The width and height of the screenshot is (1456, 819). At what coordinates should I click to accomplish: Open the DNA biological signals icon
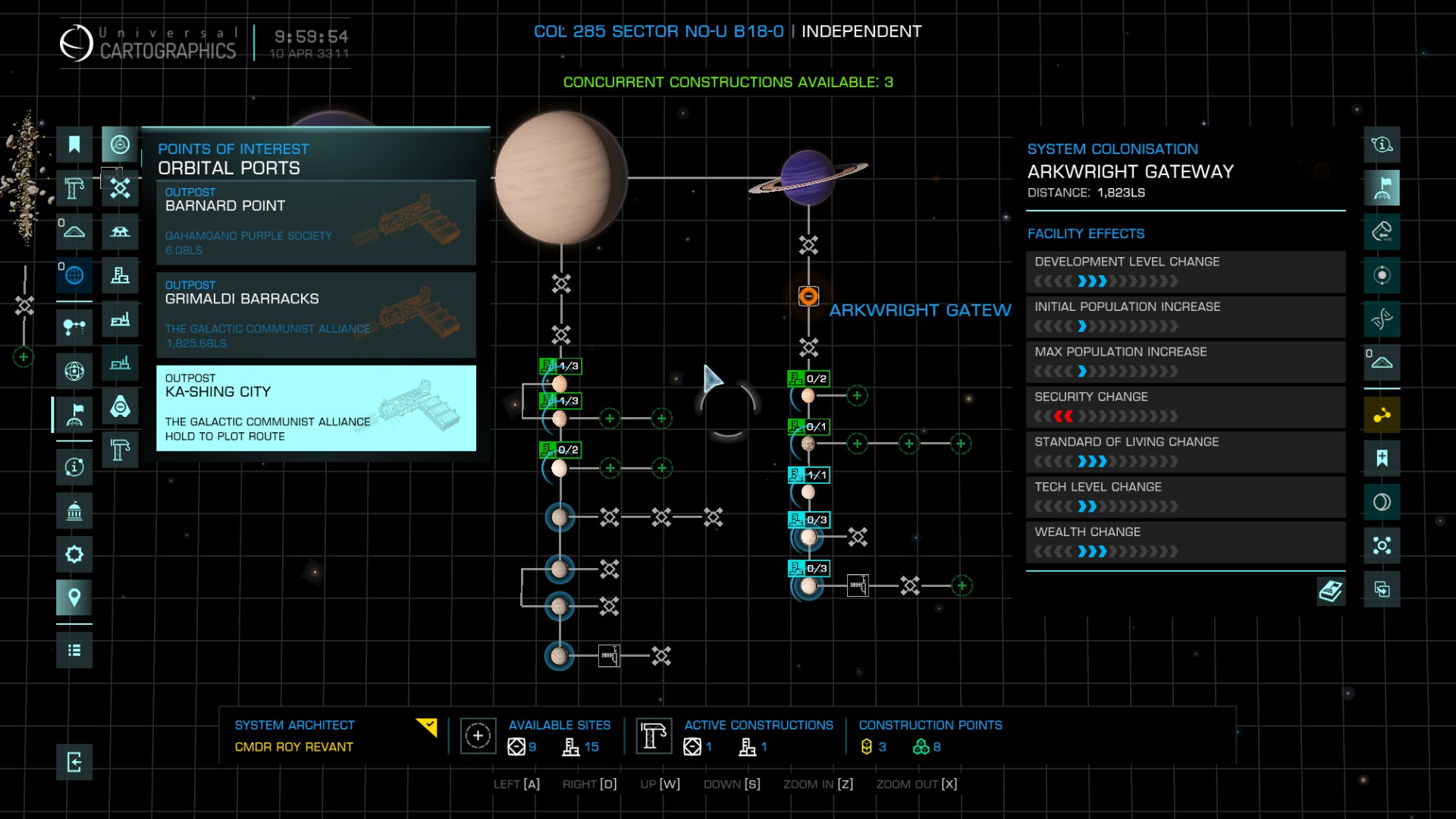[1382, 319]
